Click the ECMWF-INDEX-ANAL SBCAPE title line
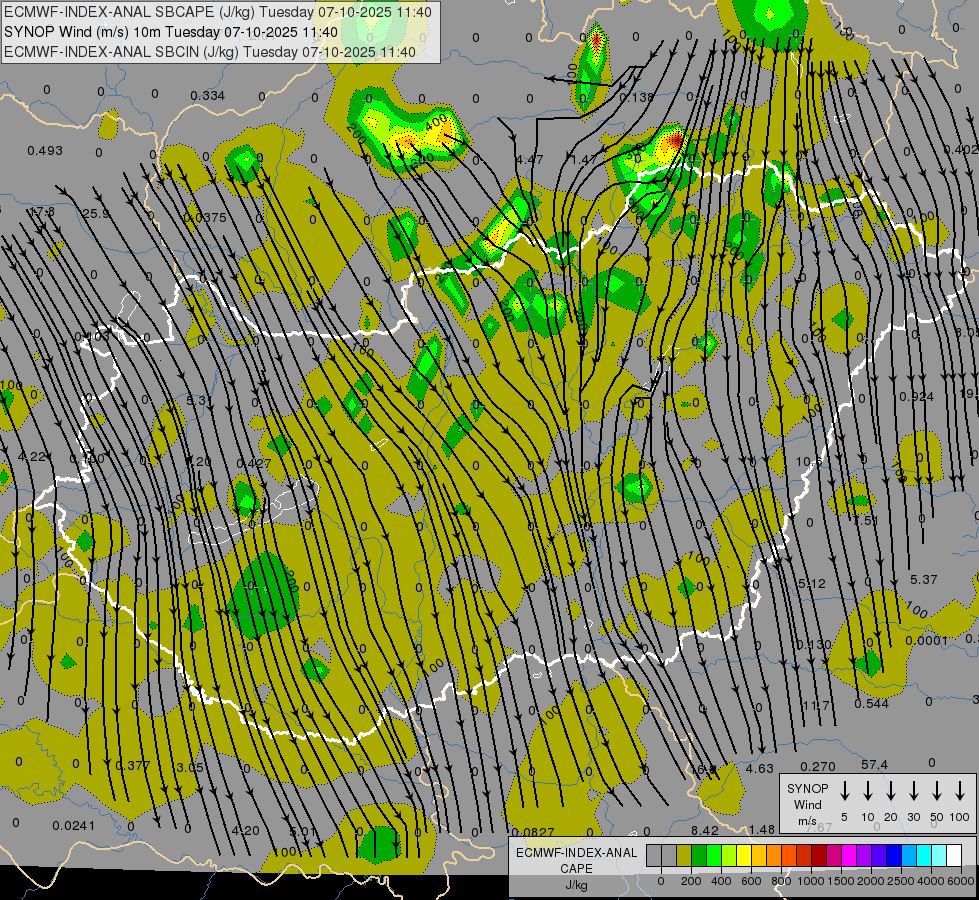The image size is (979, 900). [217, 12]
